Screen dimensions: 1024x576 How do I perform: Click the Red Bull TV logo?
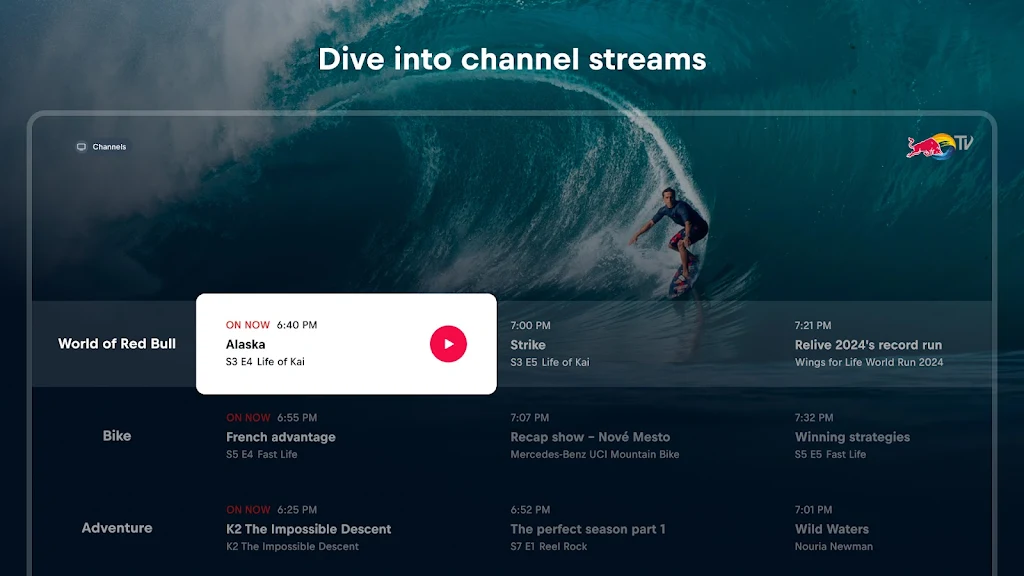[x=938, y=146]
